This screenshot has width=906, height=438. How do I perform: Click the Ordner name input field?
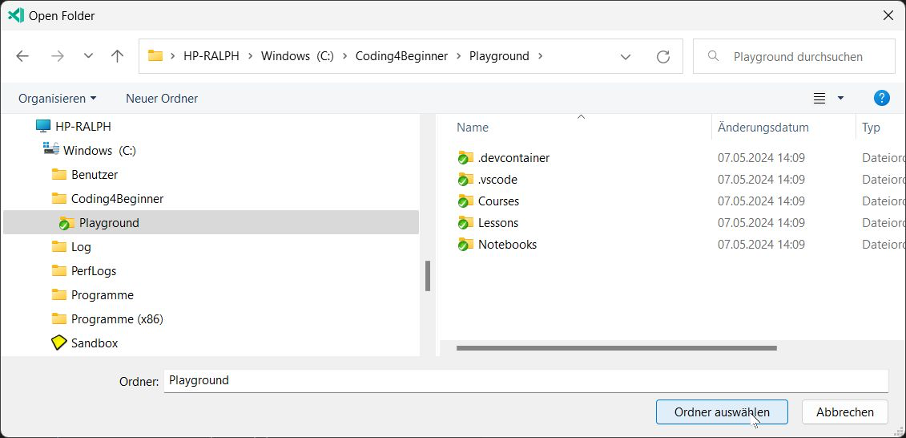tap(526, 381)
